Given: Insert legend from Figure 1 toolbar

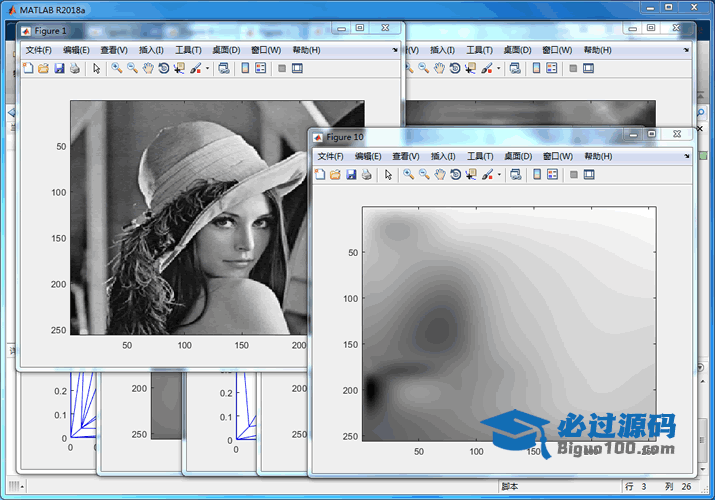Looking at the screenshot, I should tap(260, 69).
